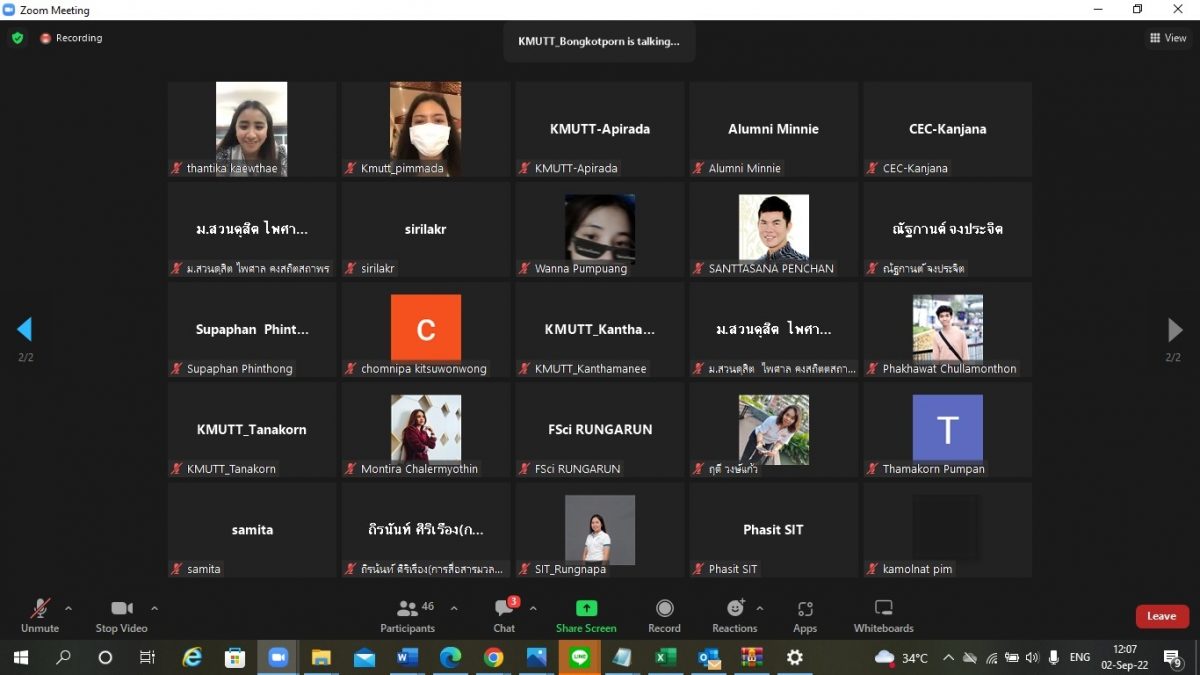1200x675 pixels.
Task: Select thantika kaewthae video tile
Action: pyautogui.click(x=252, y=129)
